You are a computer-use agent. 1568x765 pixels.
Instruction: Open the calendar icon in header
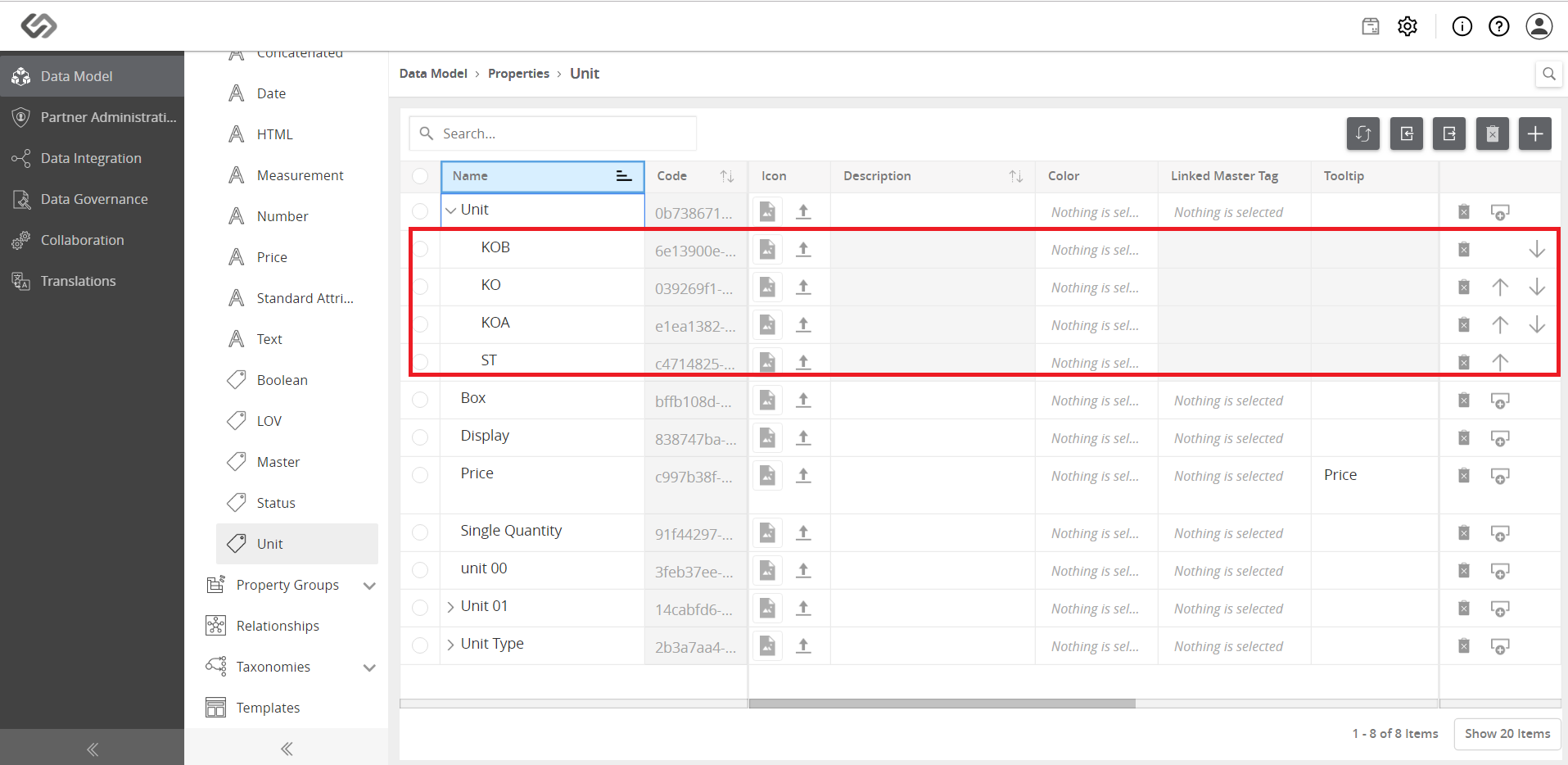pos(1370,26)
